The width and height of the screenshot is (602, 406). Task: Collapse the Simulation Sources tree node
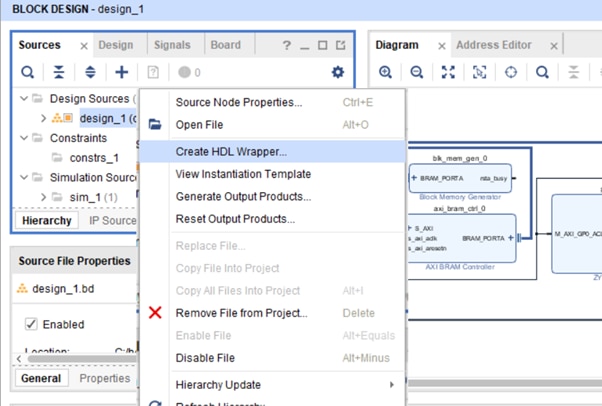pos(24,177)
